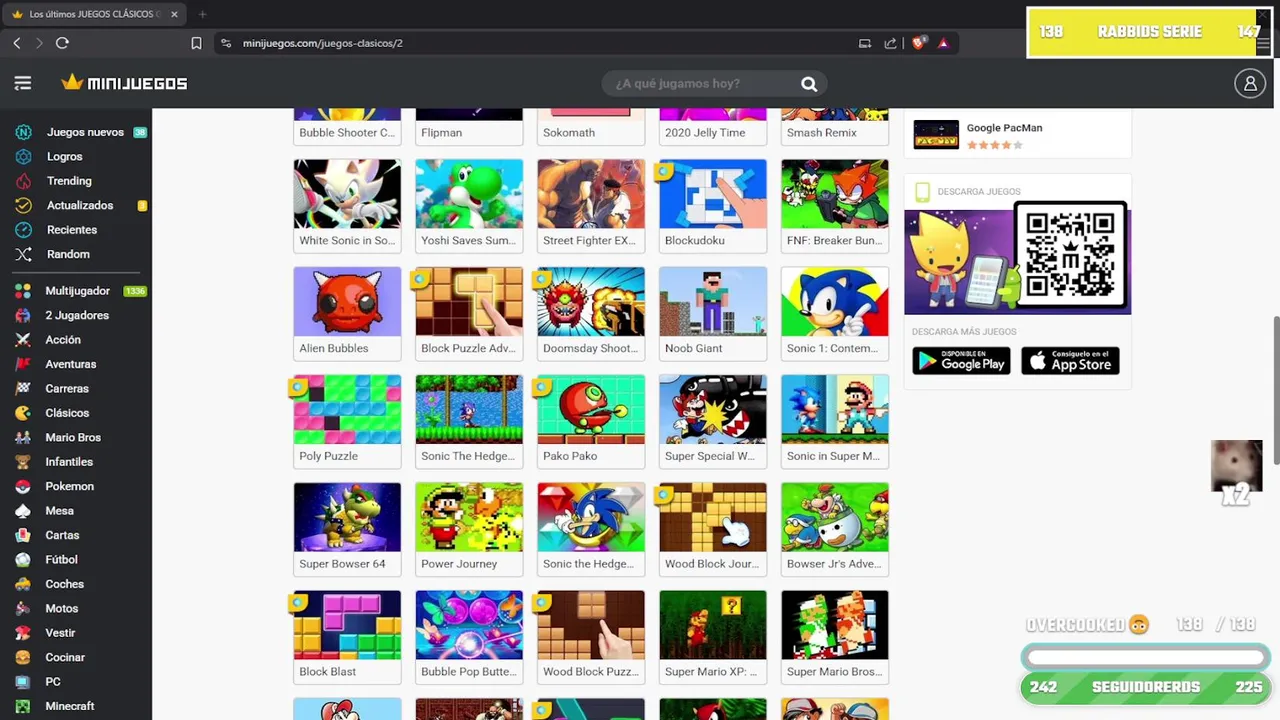Open new browser tab with plus
1280x720 pixels.
tap(202, 14)
